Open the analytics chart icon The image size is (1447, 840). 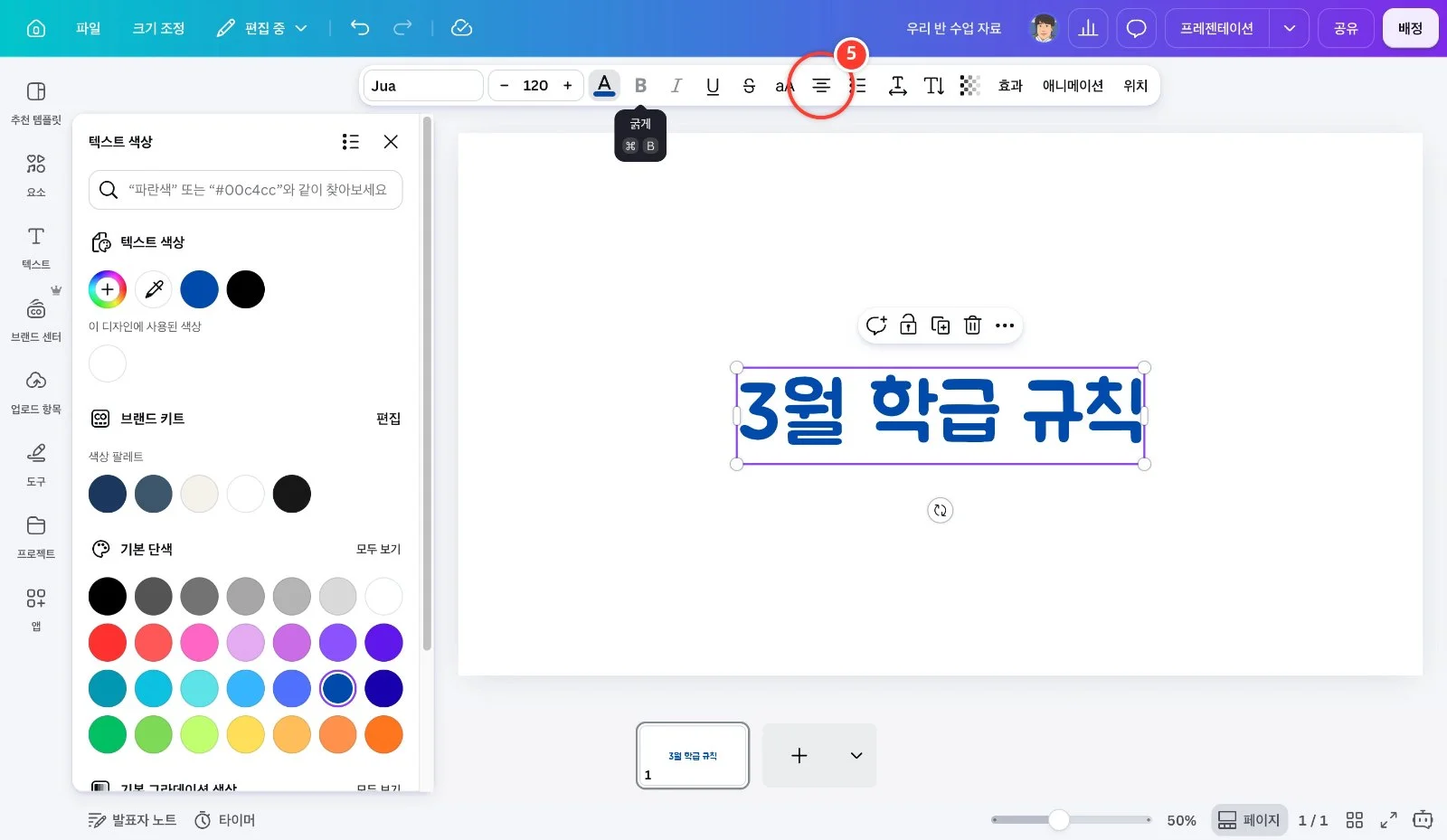[x=1088, y=28]
